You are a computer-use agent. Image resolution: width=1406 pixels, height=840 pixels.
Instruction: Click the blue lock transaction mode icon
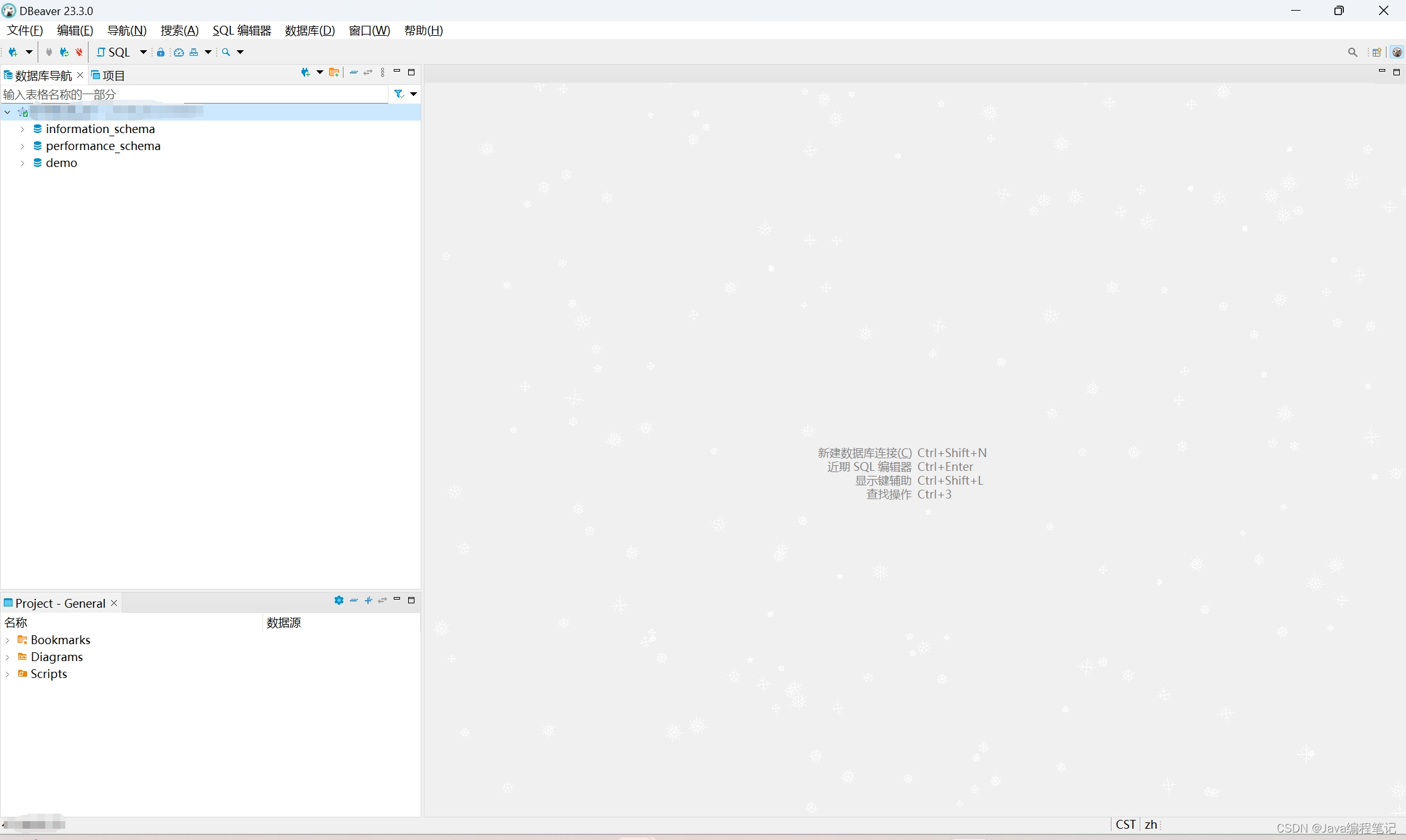pos(161,52)
